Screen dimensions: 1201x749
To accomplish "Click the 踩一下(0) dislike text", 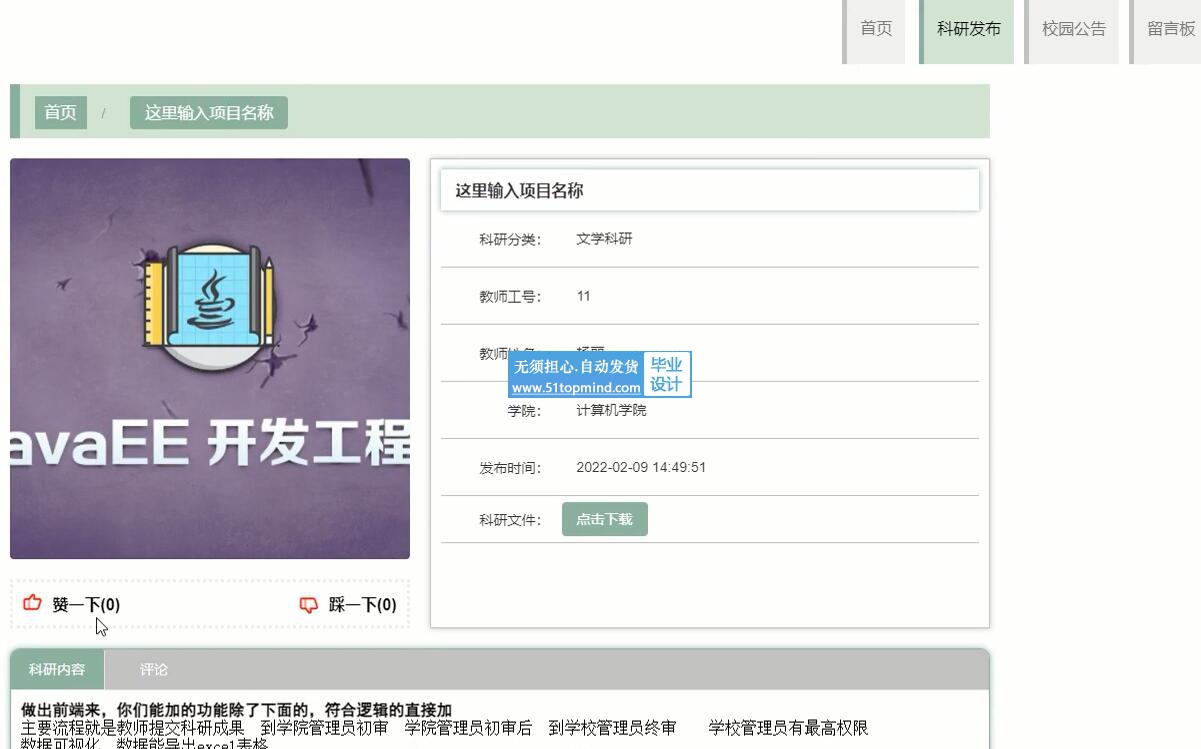I will (x=362, y=604).
